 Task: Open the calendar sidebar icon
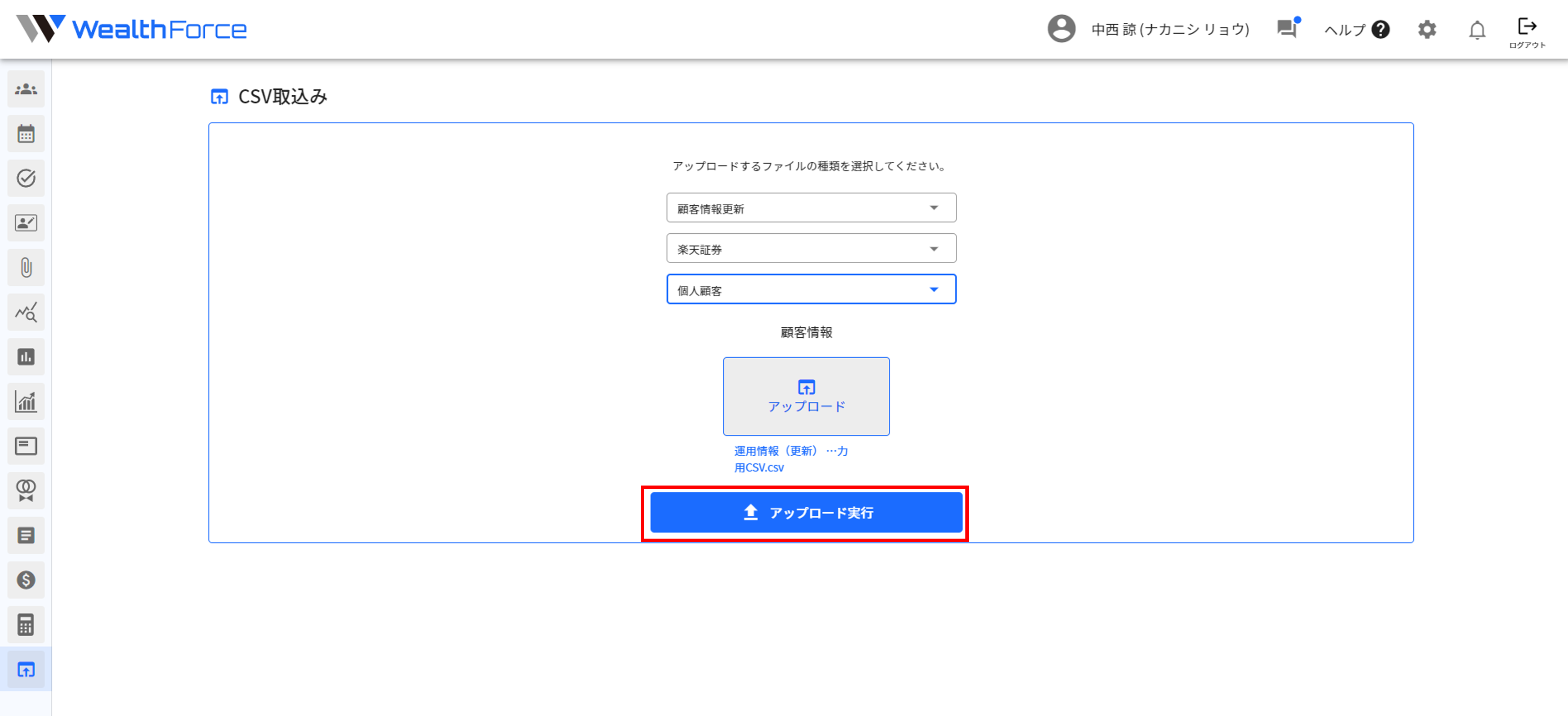[26, 134]
